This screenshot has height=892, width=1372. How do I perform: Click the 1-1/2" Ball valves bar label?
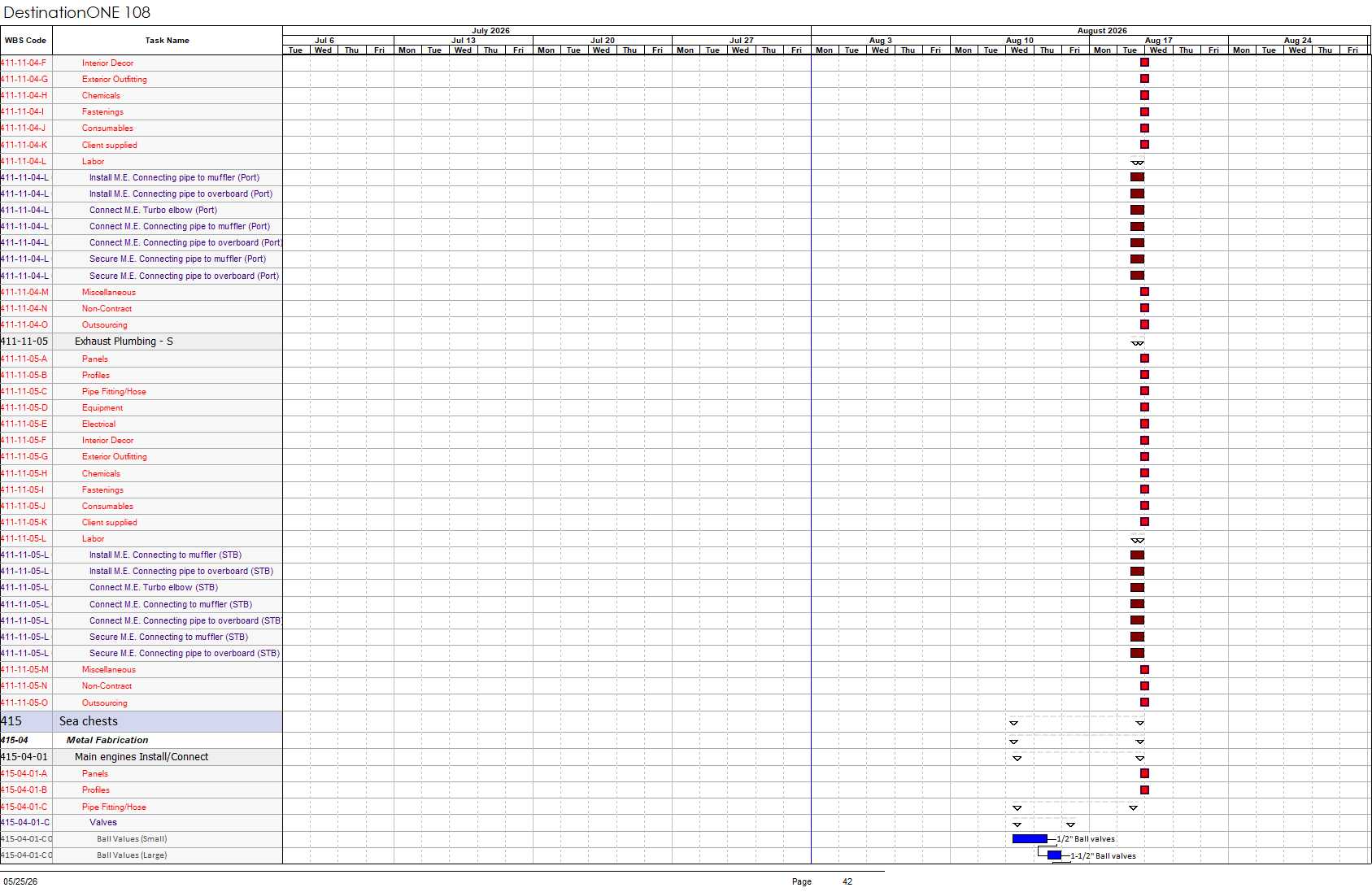coord(1103,856)
